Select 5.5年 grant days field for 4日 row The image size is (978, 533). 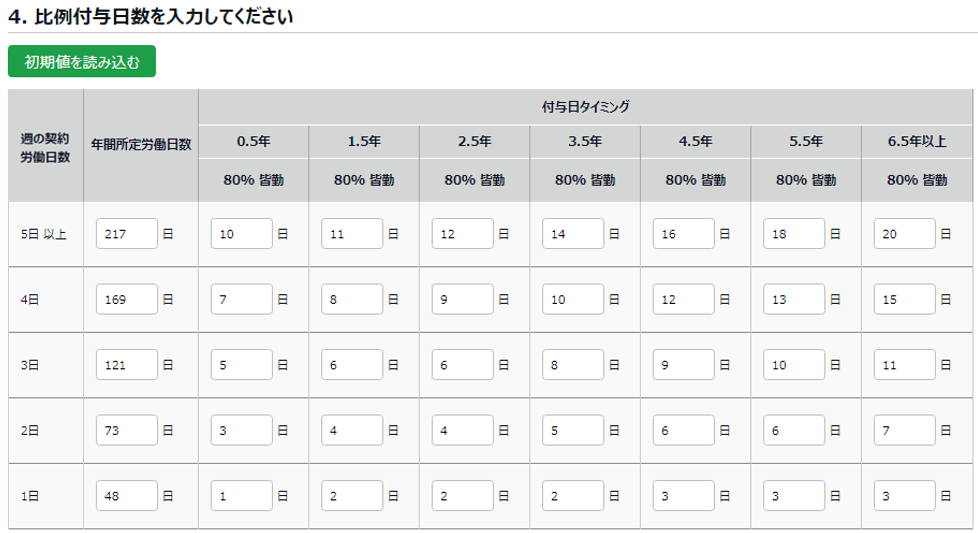pos(794,299)
